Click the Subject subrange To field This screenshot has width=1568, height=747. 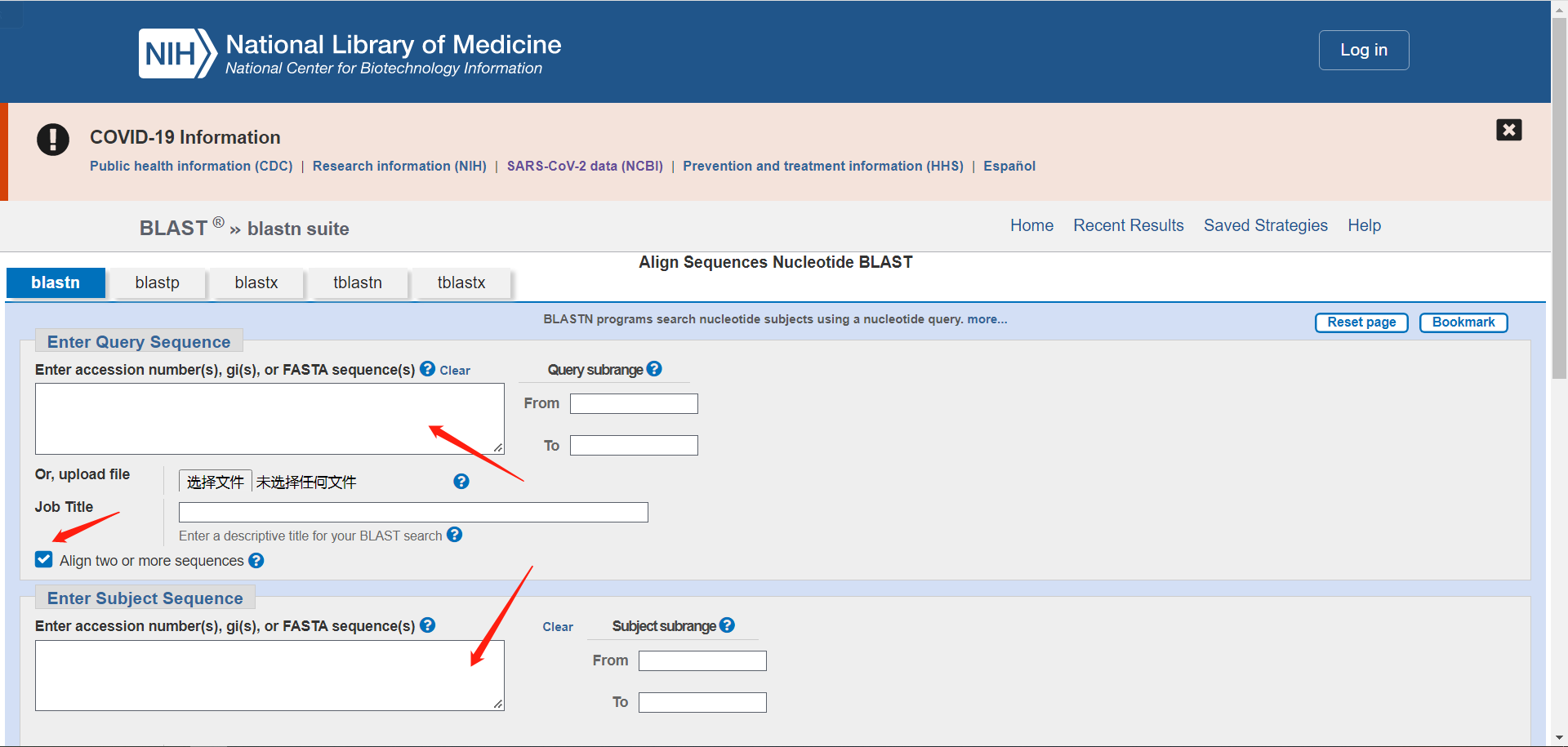pos(702,702)
